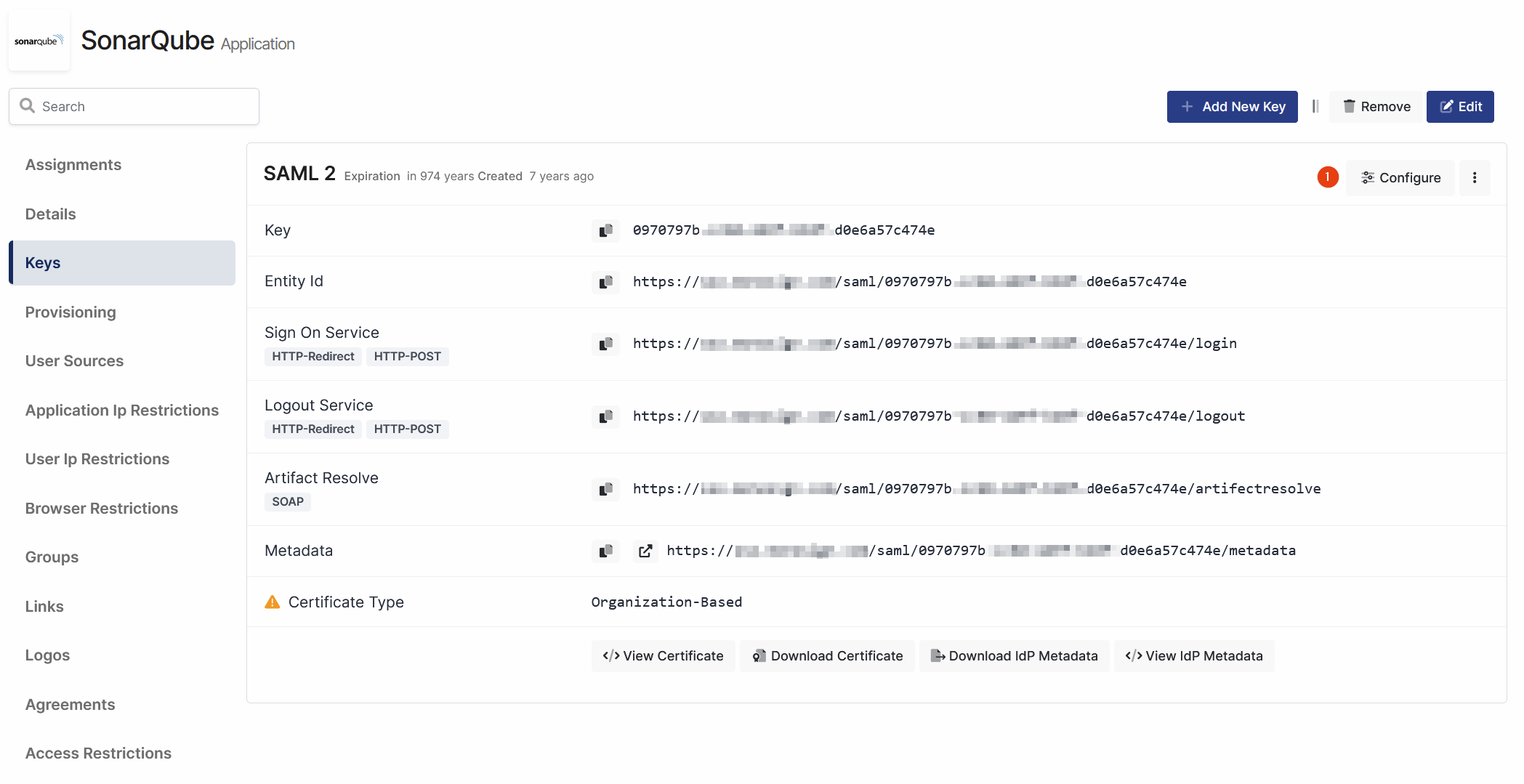Copy the Key value to clipboard

(x=605, y=230)
